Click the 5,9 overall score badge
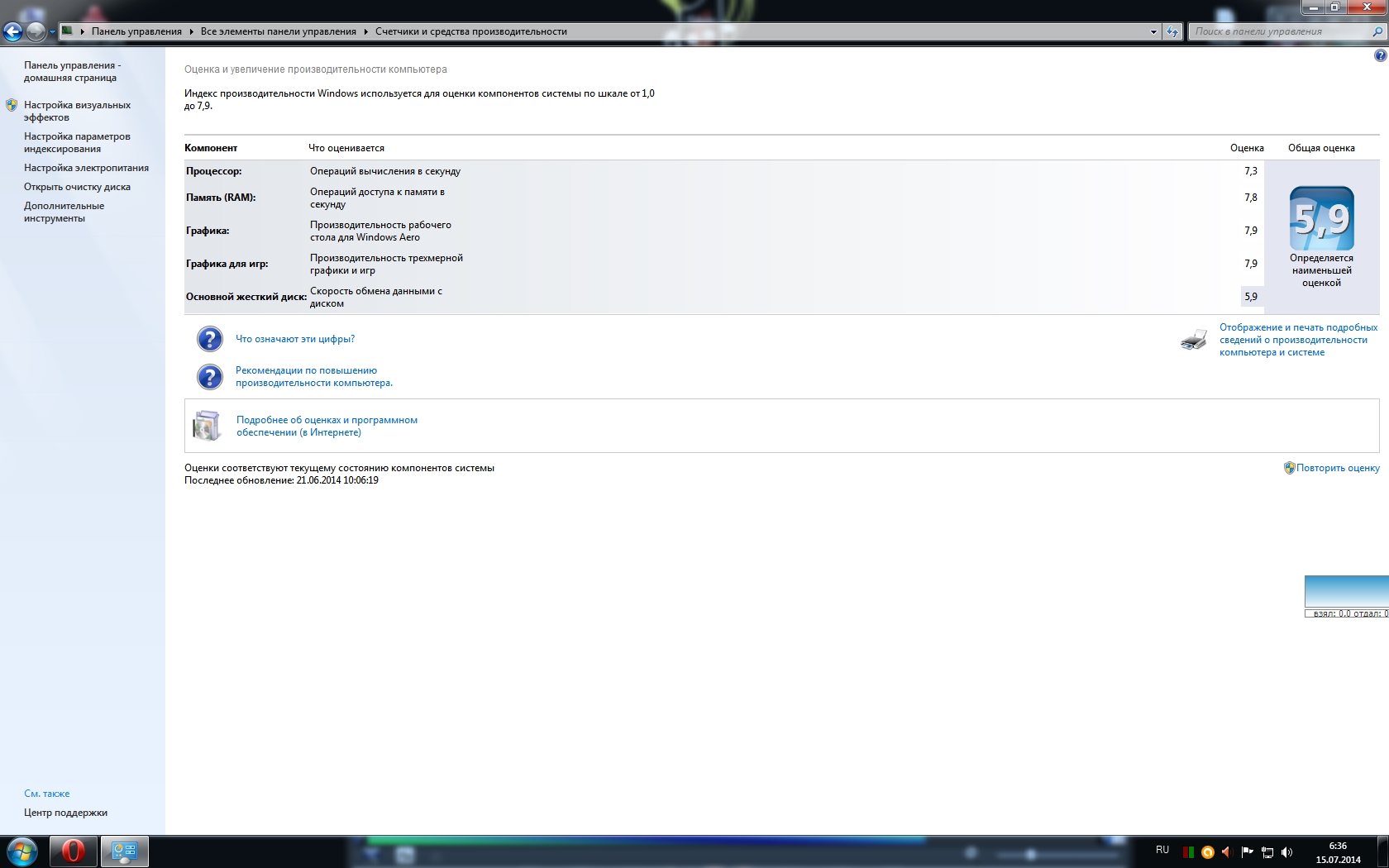 [x=1321, y=218]
